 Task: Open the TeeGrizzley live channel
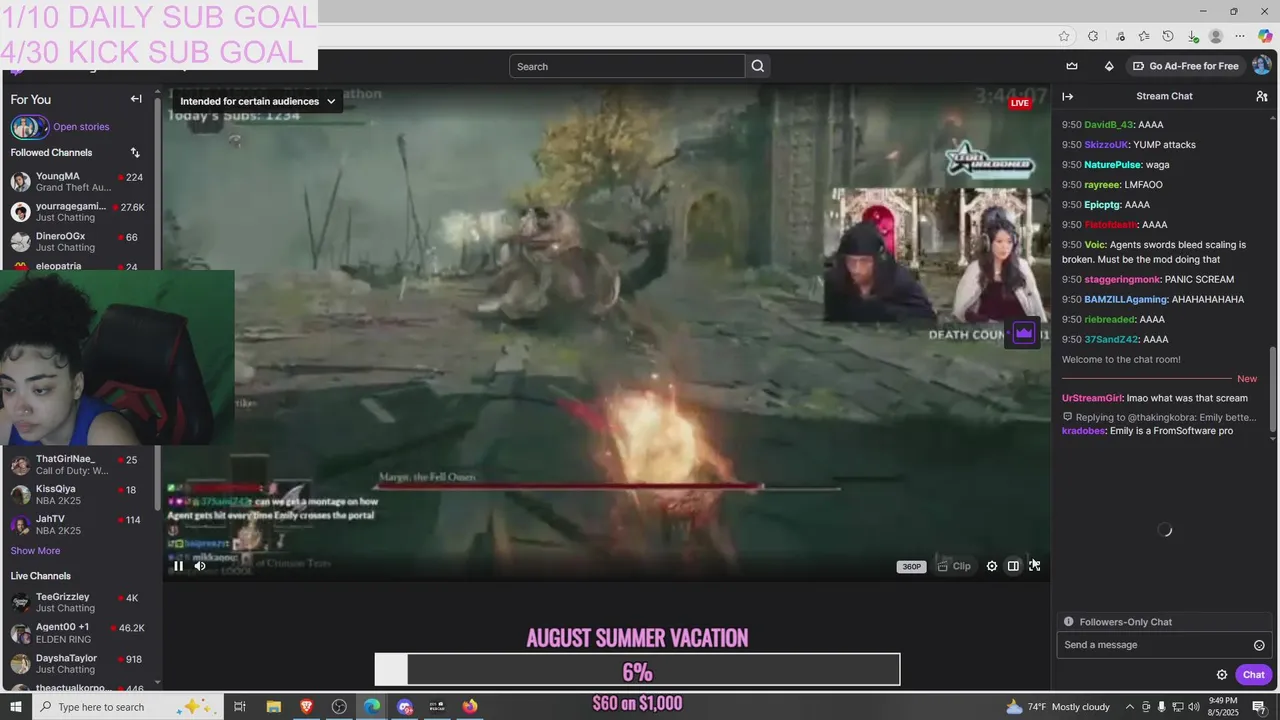coord(77,602)
